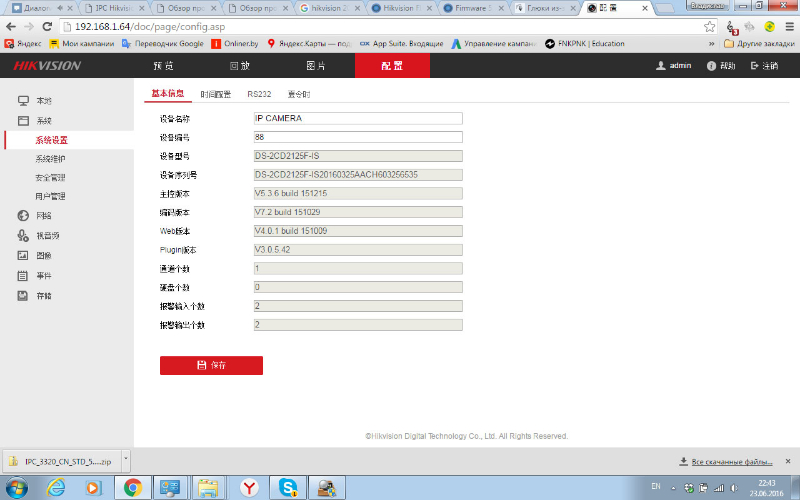The height and width of the screenshot is (500, 800).
Task: Open the Onliner.by bookmark
Action: click(x=235, y=44)
